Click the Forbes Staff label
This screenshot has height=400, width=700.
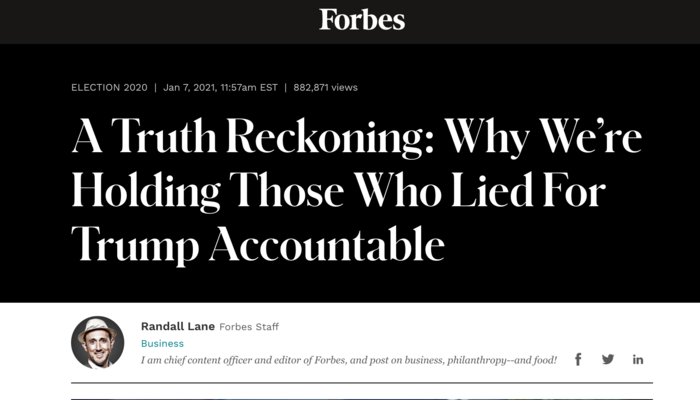[248, 326]
